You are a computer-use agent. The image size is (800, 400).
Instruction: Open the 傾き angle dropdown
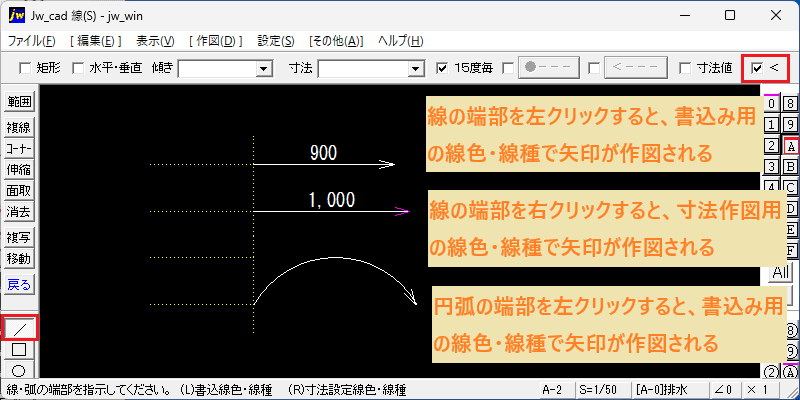click(x=263, y=68)
